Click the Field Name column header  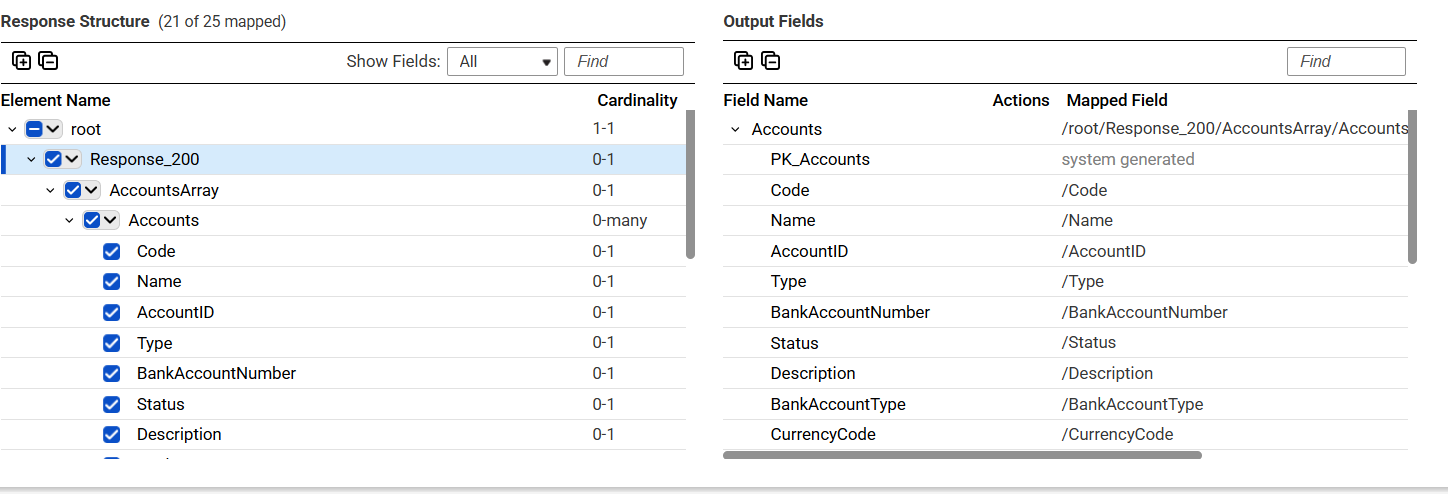(765, 100)
